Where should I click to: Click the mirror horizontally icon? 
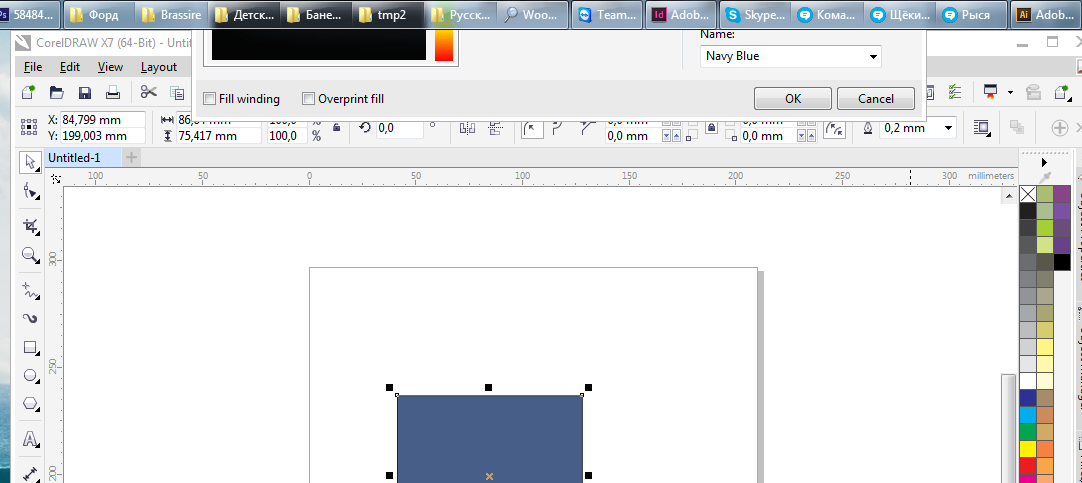tap(468, 128)
